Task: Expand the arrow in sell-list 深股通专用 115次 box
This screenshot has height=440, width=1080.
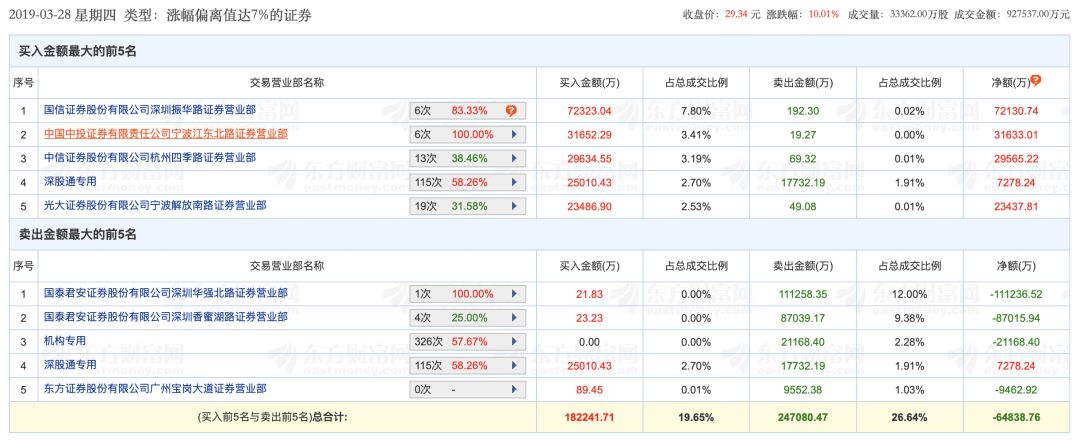Action: (x=514, y=366)
